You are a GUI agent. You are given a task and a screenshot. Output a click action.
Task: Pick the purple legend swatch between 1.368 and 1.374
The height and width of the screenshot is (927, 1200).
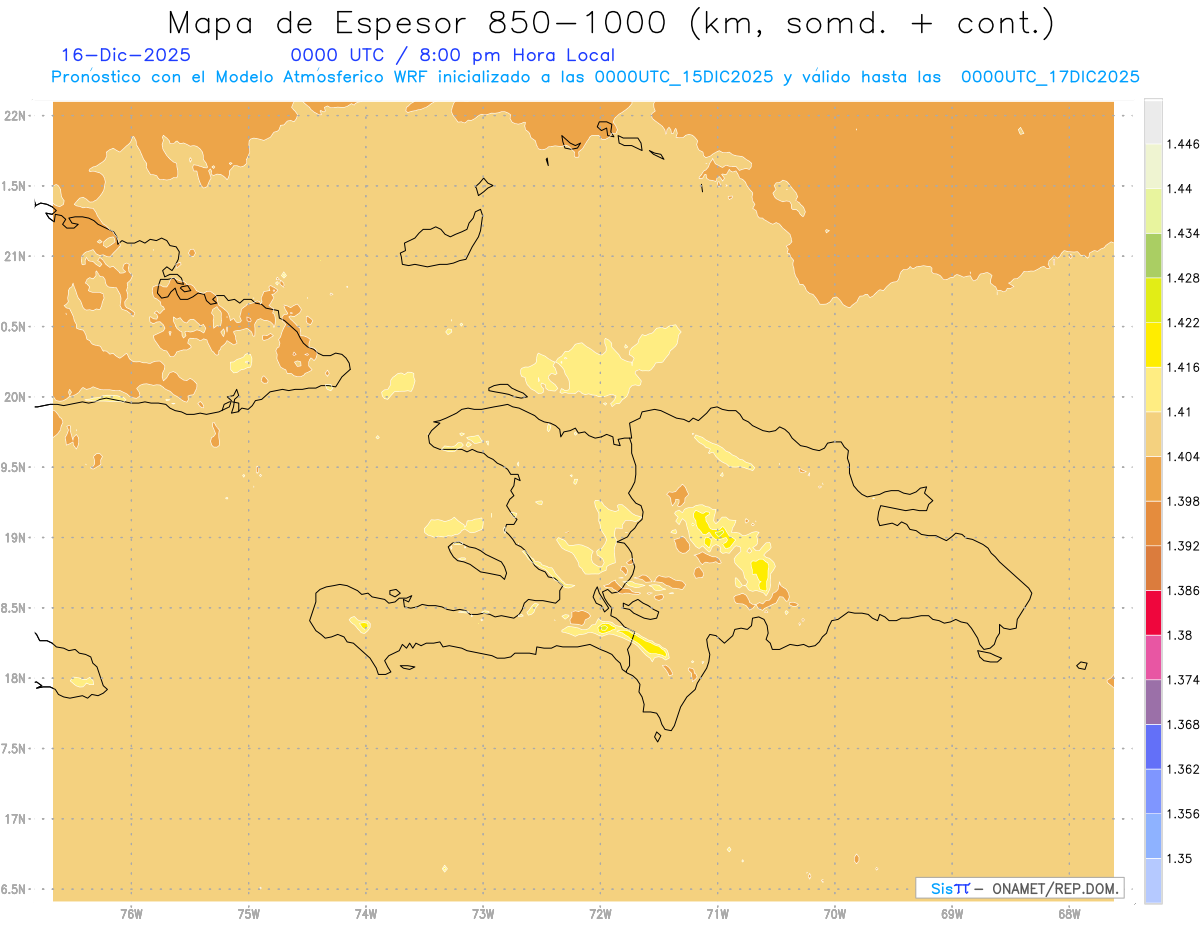coord(1153,702)
